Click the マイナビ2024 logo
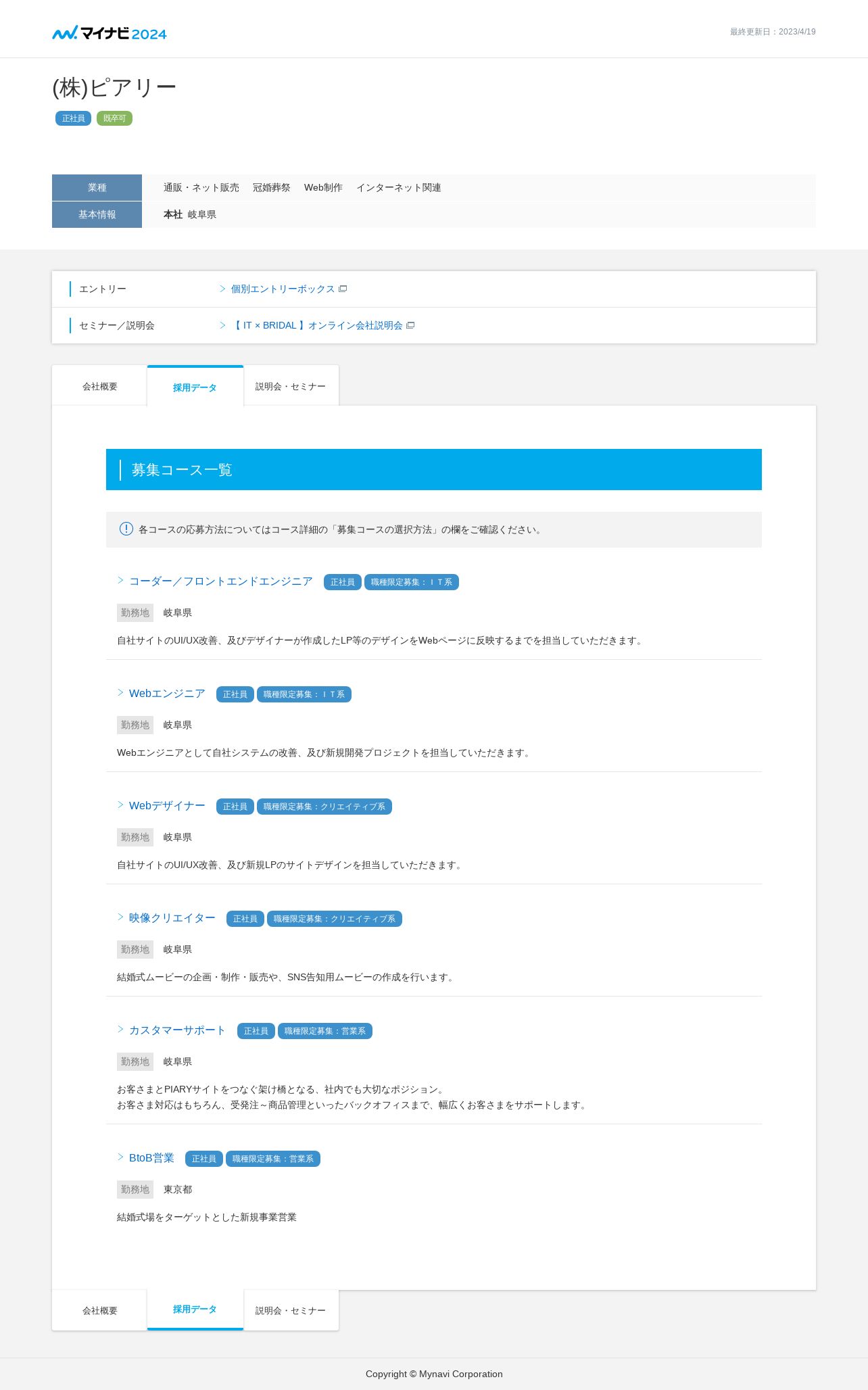Image resolution: width=868 pixels, height=1390 pixels. (x=110, y=32)
